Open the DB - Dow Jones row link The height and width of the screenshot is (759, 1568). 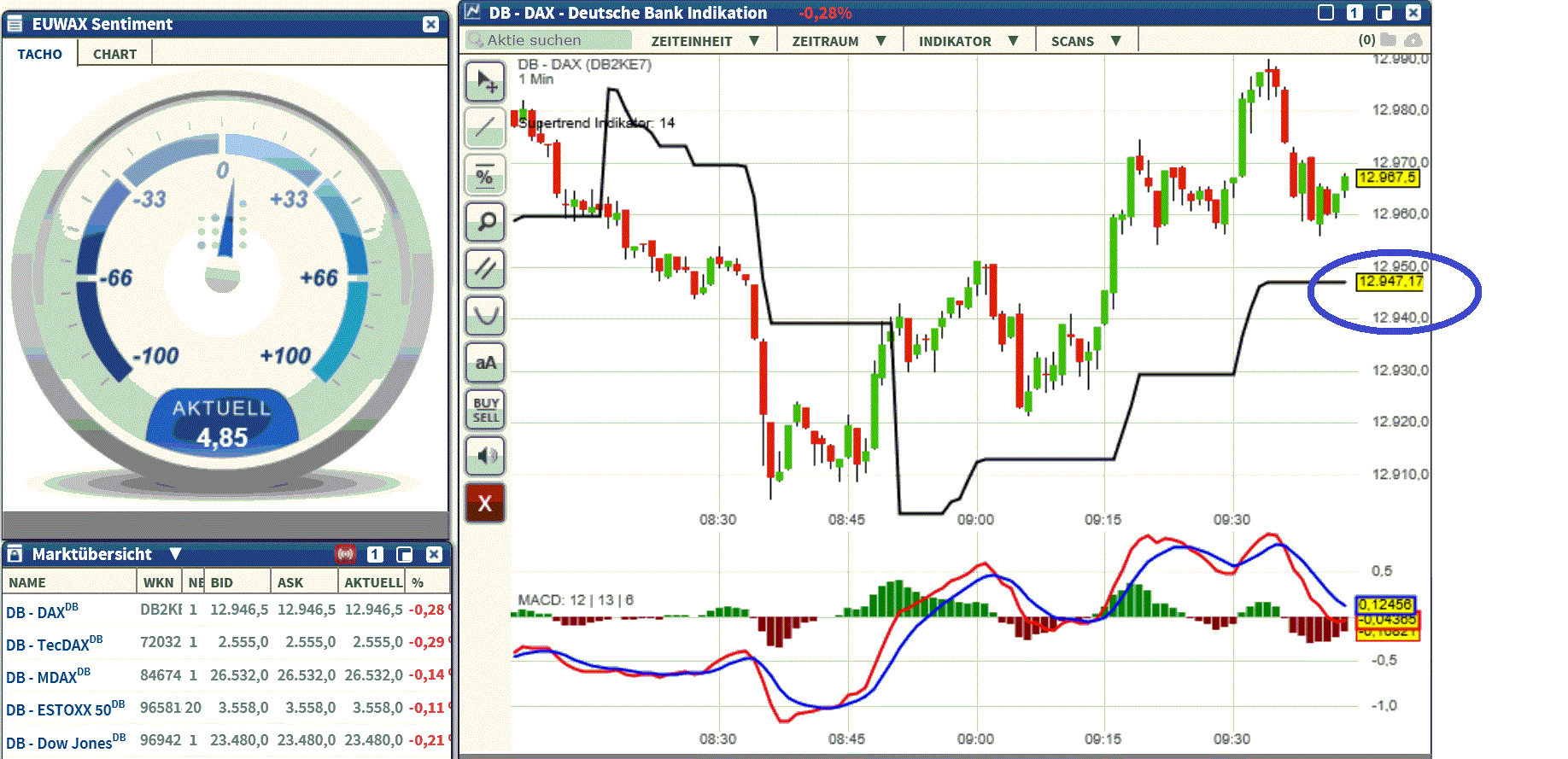point(66,741)
